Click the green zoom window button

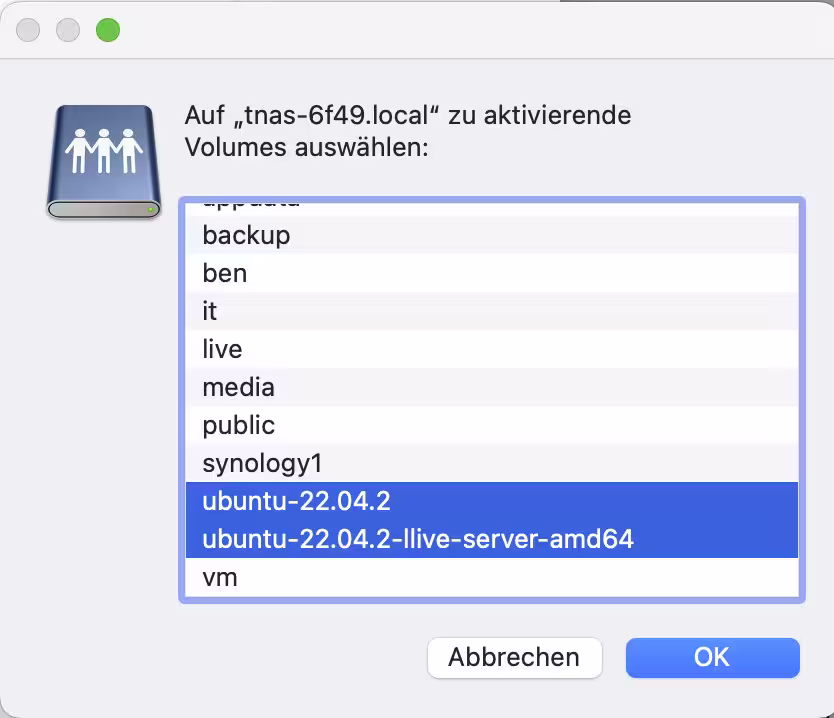click(x=108, y=30)
